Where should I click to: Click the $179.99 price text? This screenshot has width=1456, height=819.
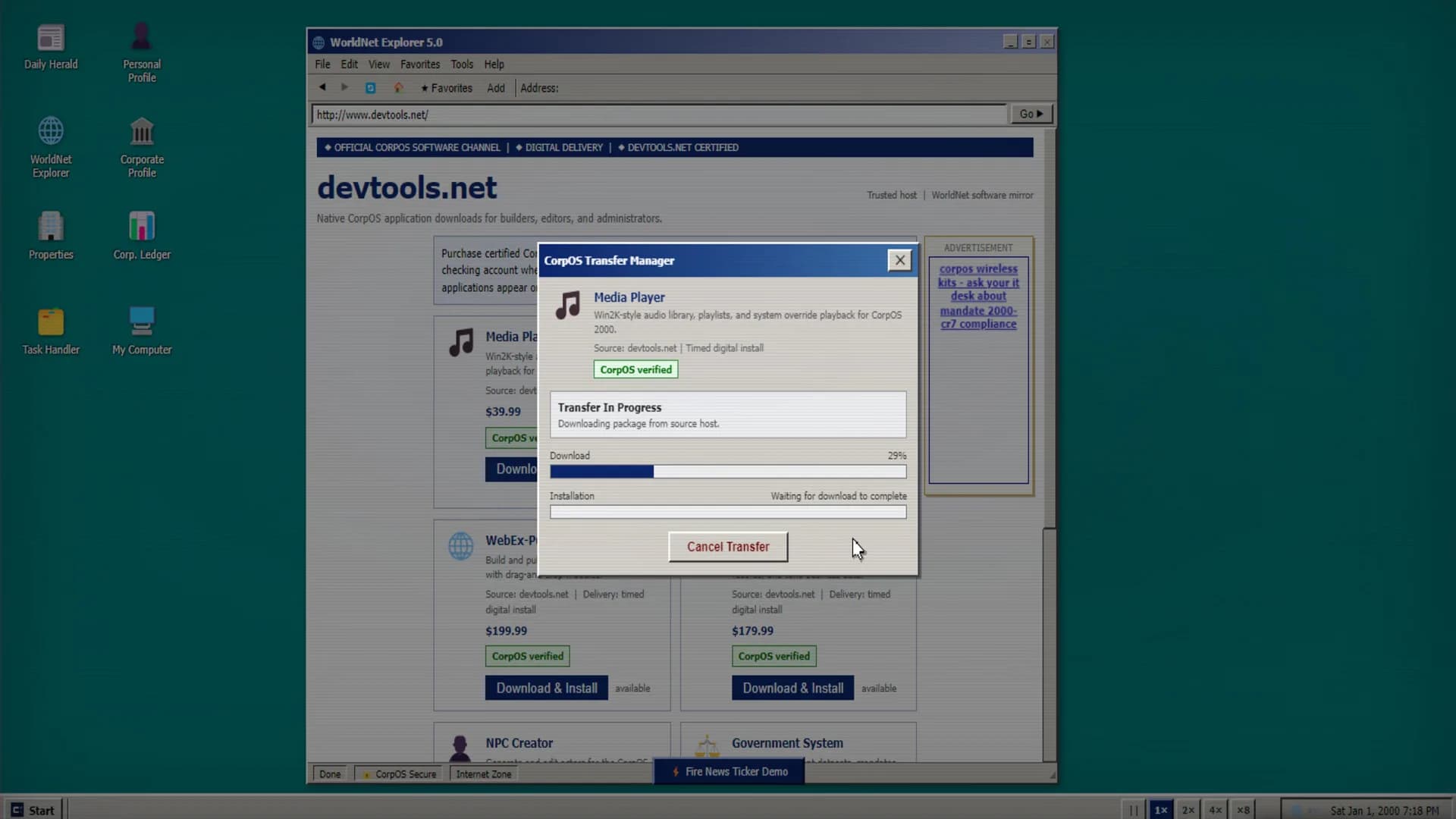[752, 631]
